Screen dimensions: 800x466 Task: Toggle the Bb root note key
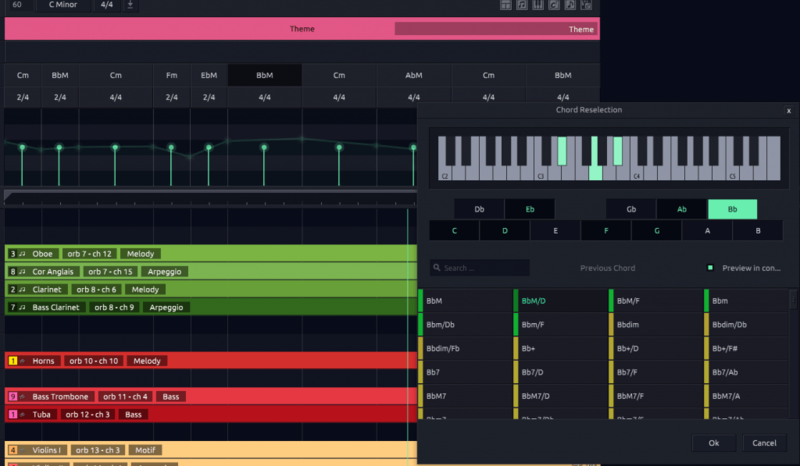(x=732, y=209)
